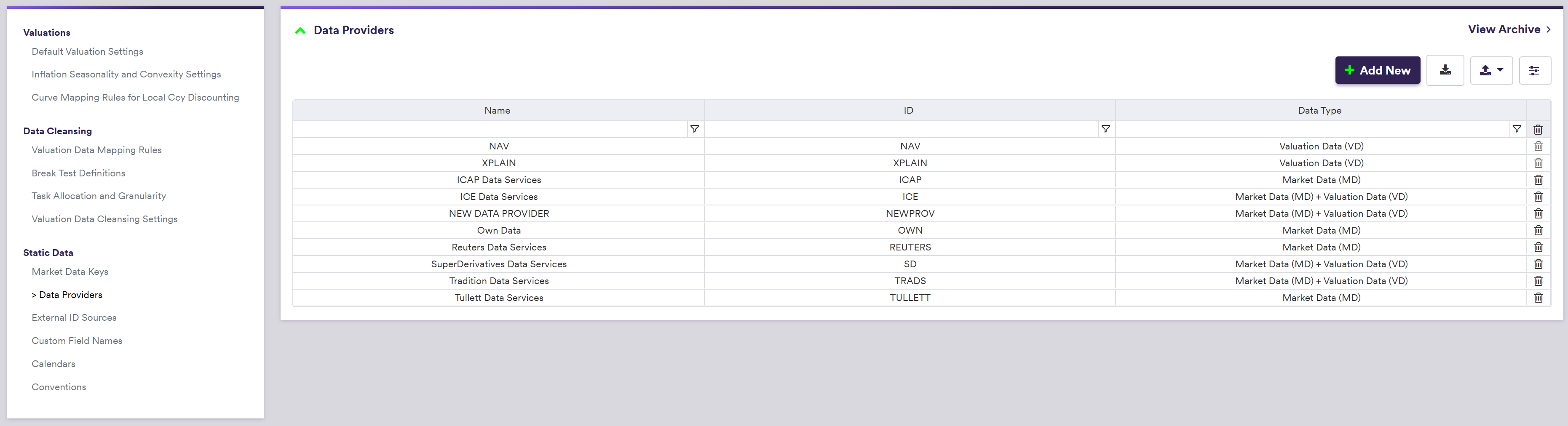Delete the Tullett Data Services row
This screenshot has height=426, width=1568.
click(x=1538, y=298)
